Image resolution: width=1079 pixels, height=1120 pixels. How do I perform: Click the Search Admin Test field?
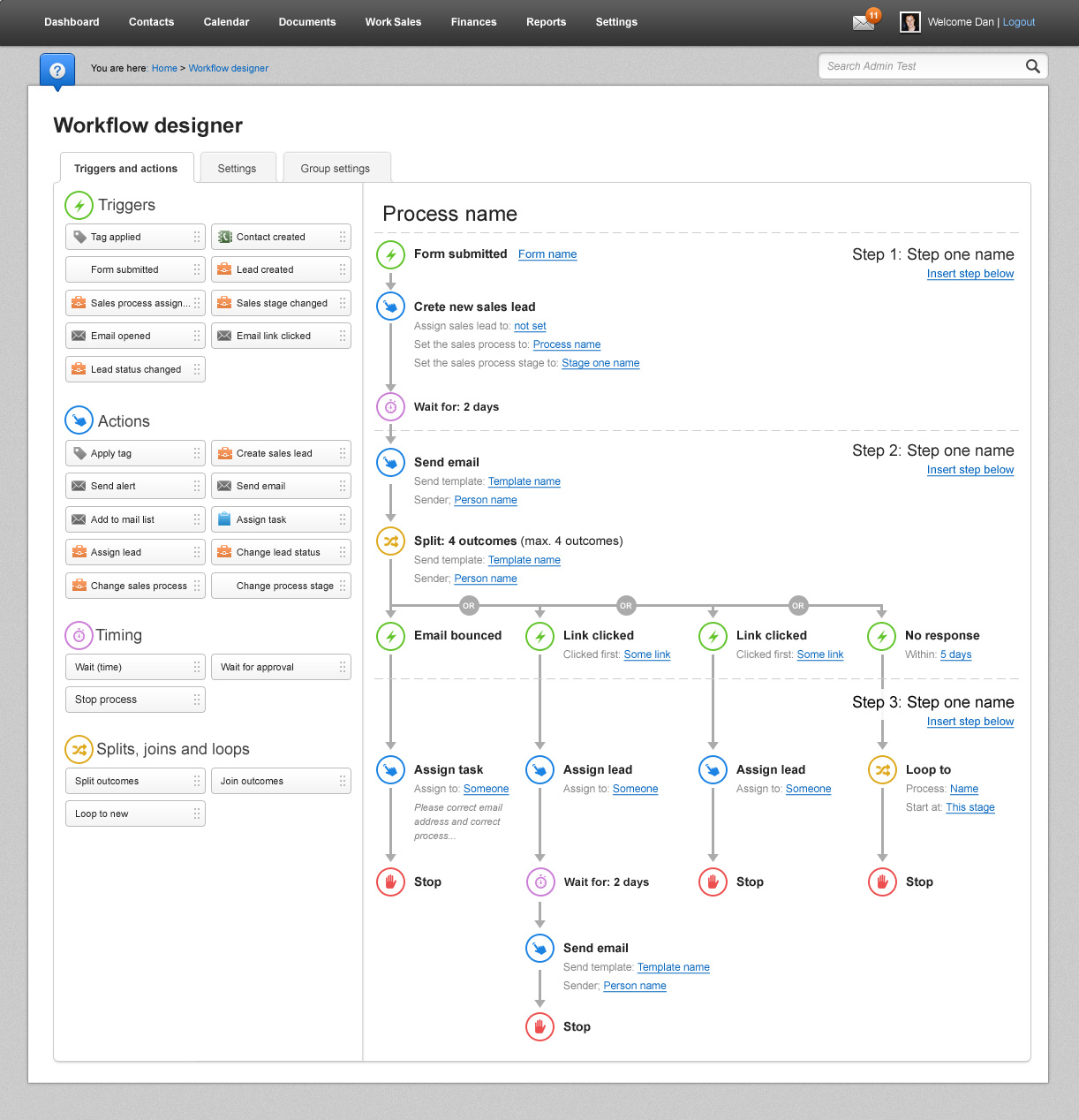click(x=918, y=66)
